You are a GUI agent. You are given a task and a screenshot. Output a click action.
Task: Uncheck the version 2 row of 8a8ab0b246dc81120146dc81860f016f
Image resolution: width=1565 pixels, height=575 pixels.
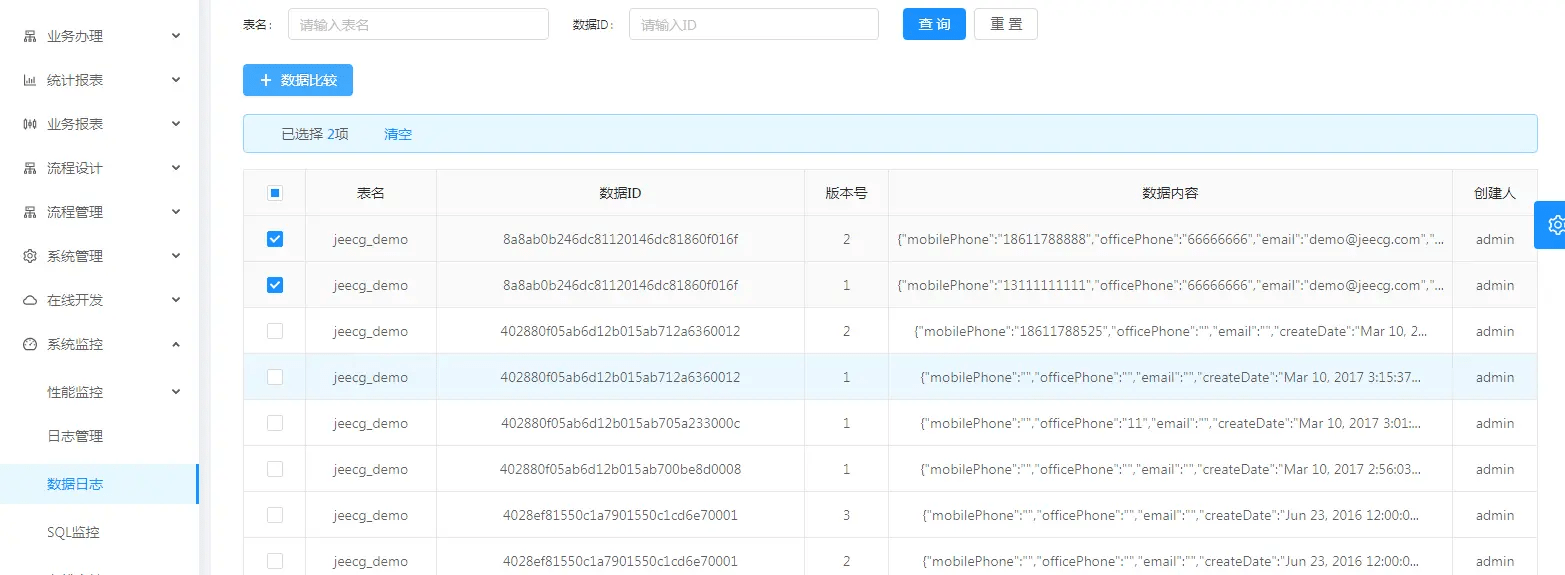click(275, 239)
